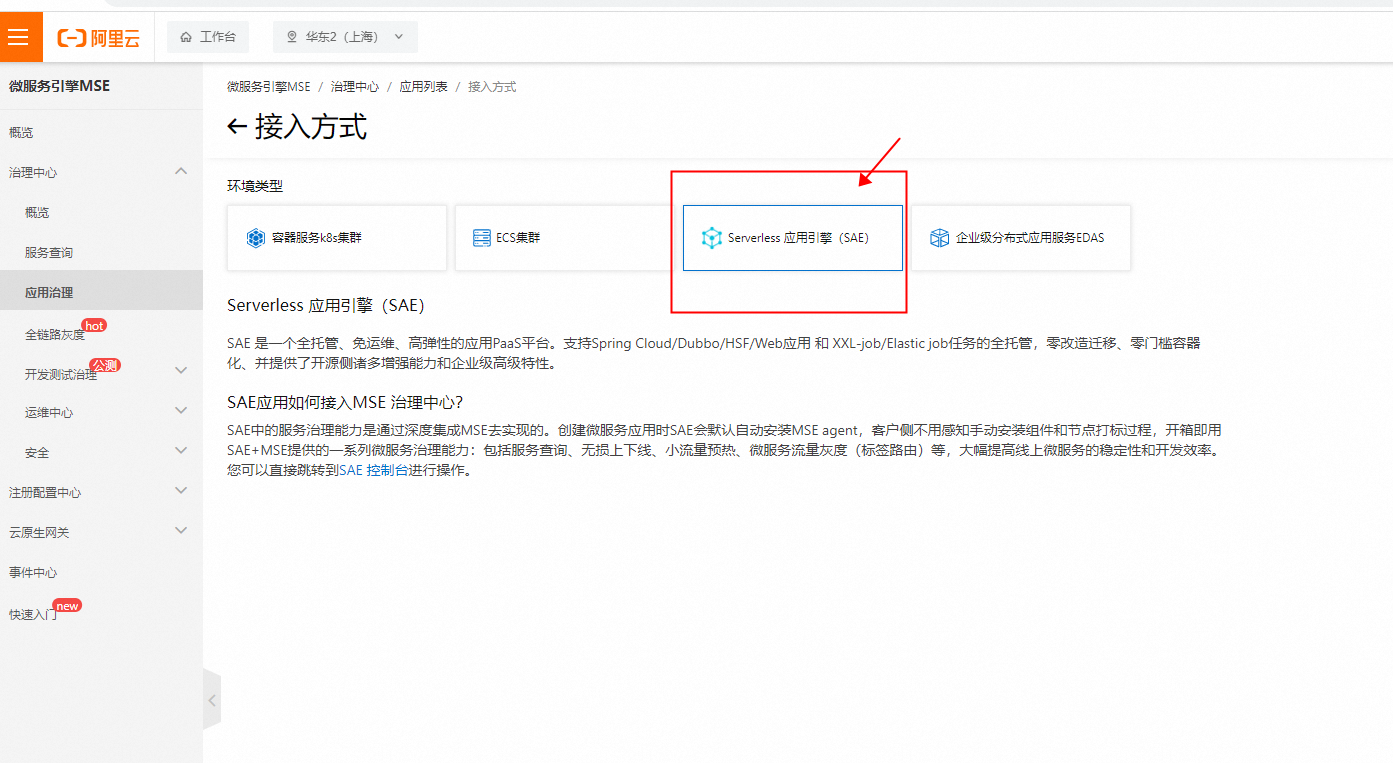Click the 微服务引擎MSE sidebar title
The height and width of the screenshot is (763, 1393).
click(60, 86)
